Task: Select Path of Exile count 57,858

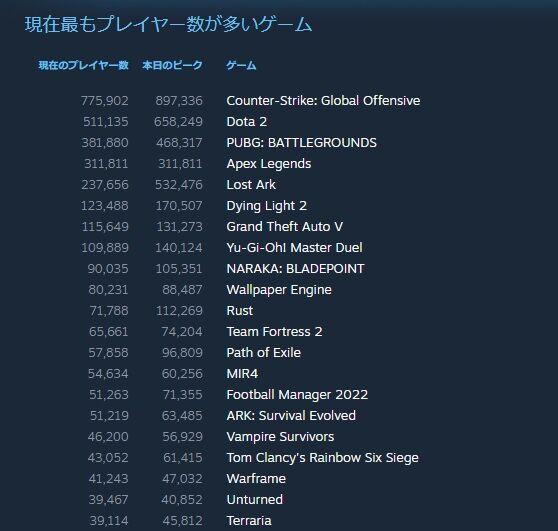Action: [108, 353]
